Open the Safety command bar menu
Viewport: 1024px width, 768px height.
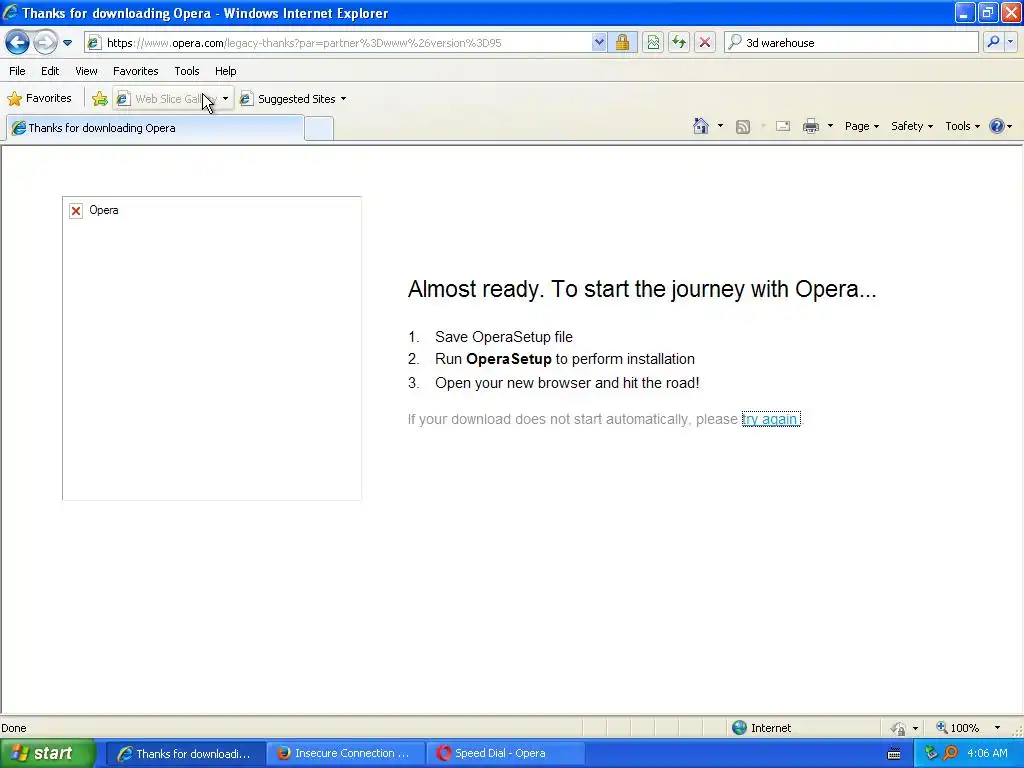(x=912, y=126)
